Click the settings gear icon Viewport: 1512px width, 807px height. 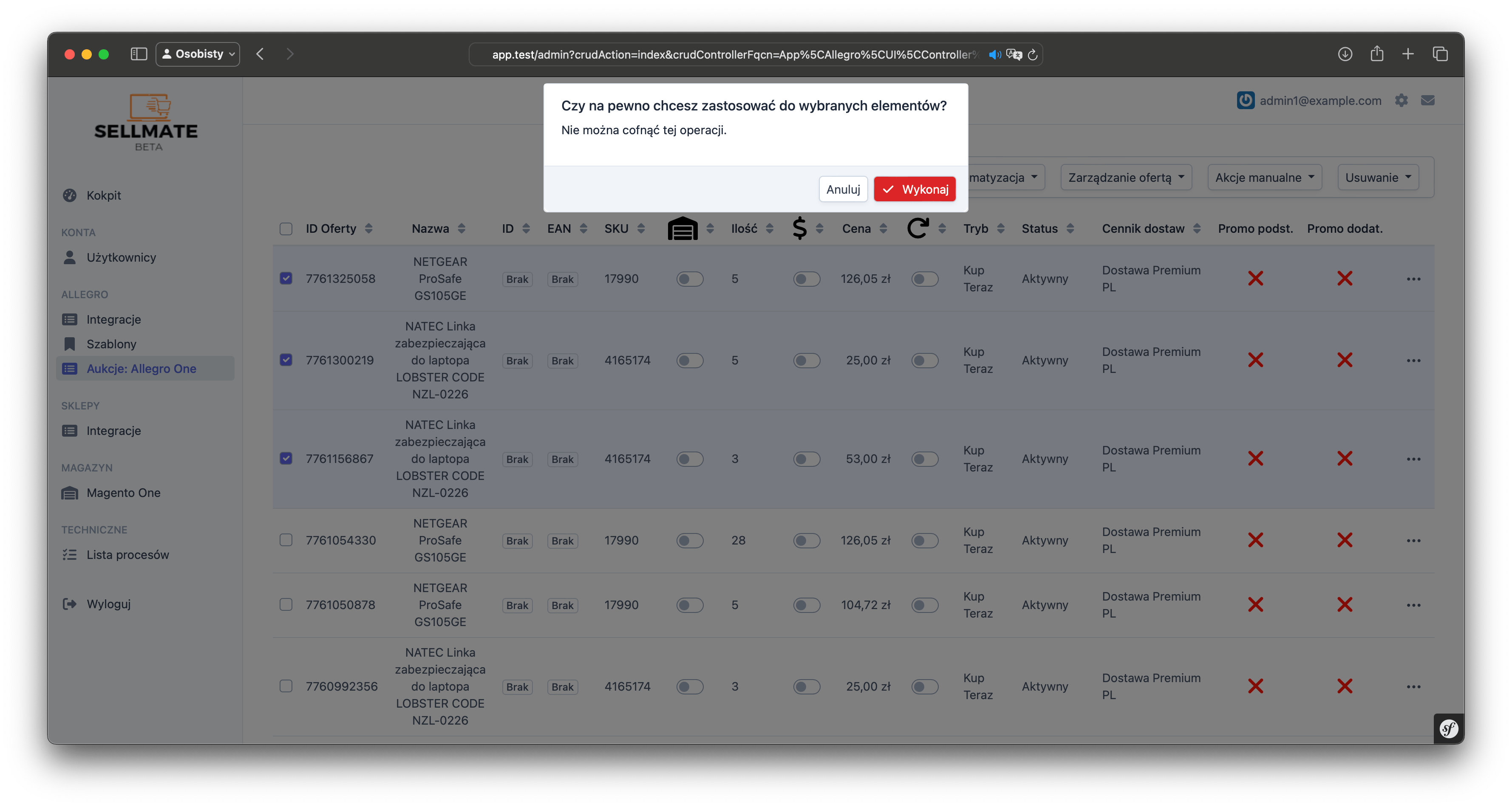1401,101
